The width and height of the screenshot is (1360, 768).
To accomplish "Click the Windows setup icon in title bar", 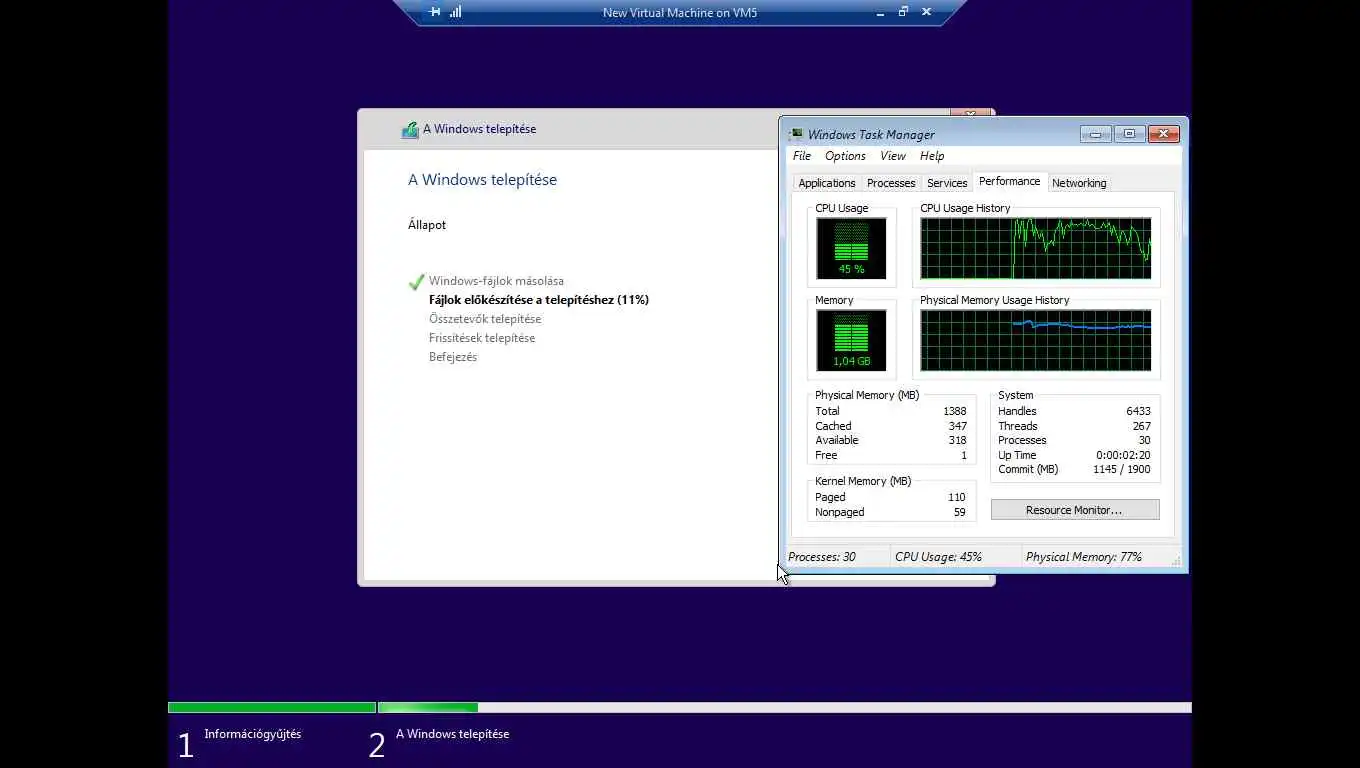I will (410, 129).
